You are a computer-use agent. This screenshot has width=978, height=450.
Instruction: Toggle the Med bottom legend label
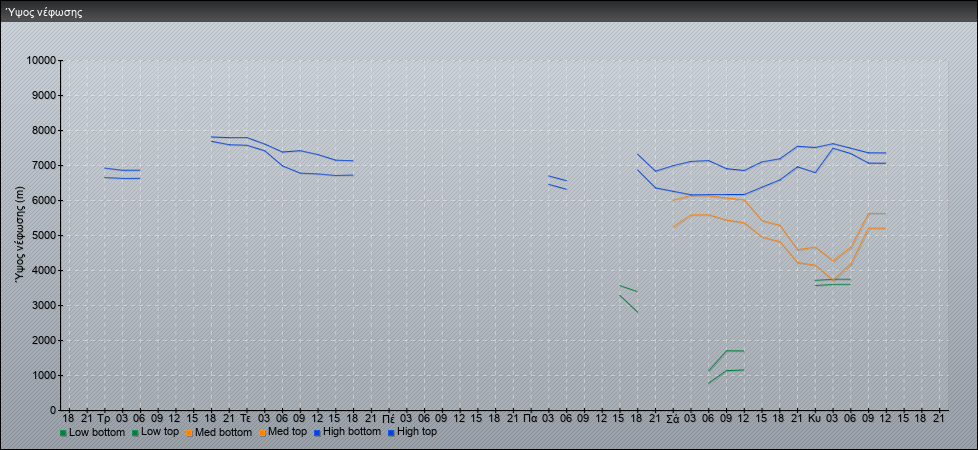pyautogui.click(x=223, y=432)
